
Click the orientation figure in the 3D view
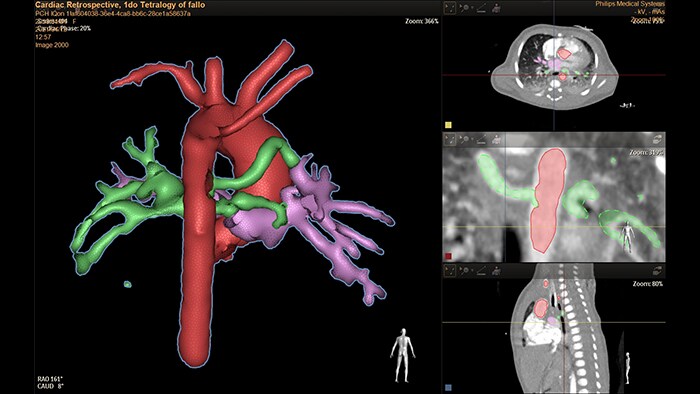click(x=403, y=356)
